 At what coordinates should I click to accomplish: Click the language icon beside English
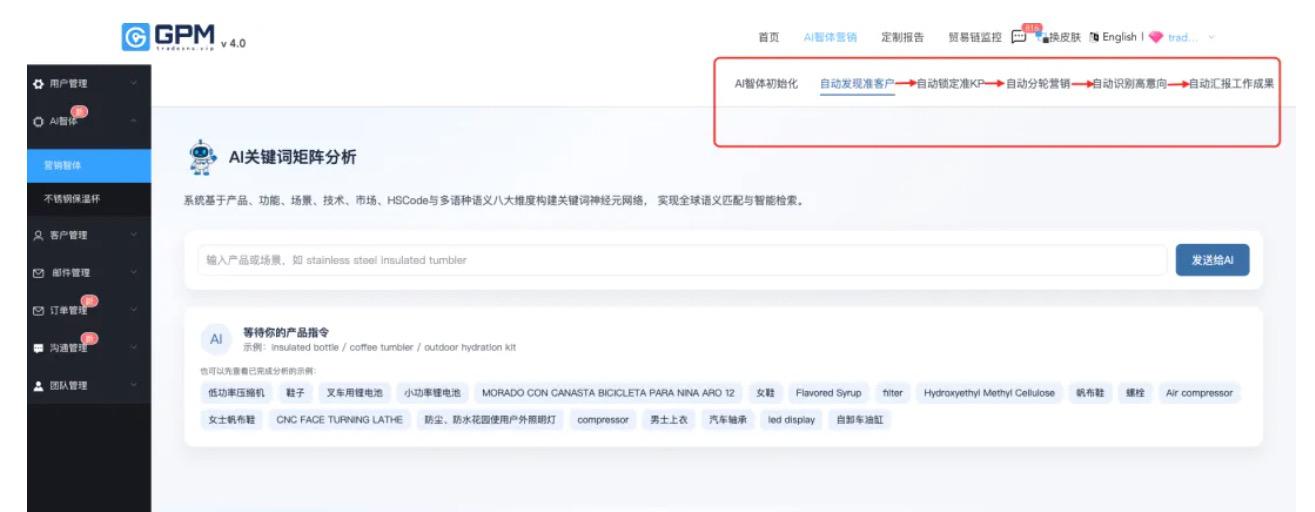click(1092, 37)
